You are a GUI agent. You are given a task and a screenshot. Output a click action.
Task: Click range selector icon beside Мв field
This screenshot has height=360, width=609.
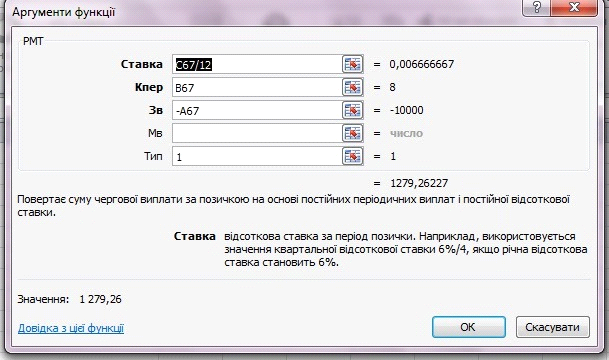click(x=353, y=133)
